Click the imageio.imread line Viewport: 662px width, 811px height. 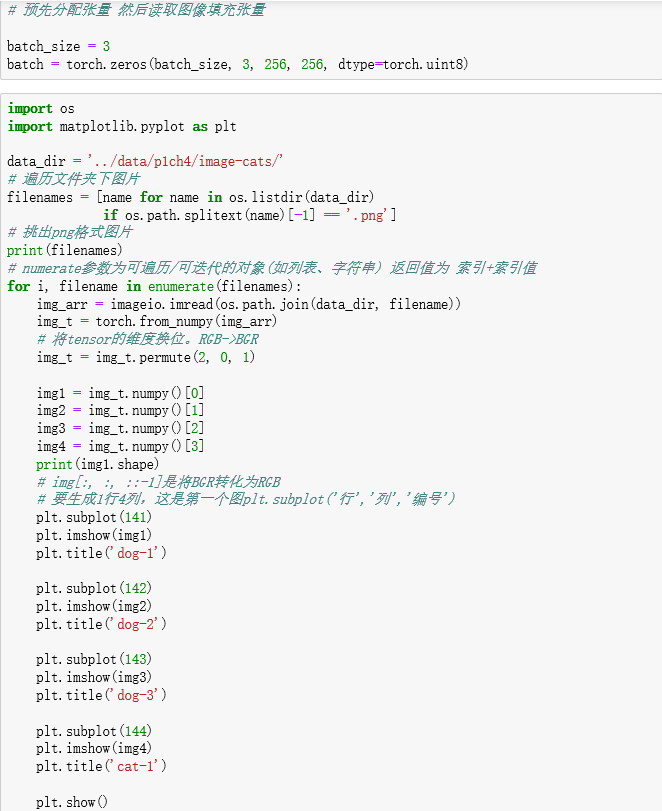pyautogui.click(x=249, y=304)
